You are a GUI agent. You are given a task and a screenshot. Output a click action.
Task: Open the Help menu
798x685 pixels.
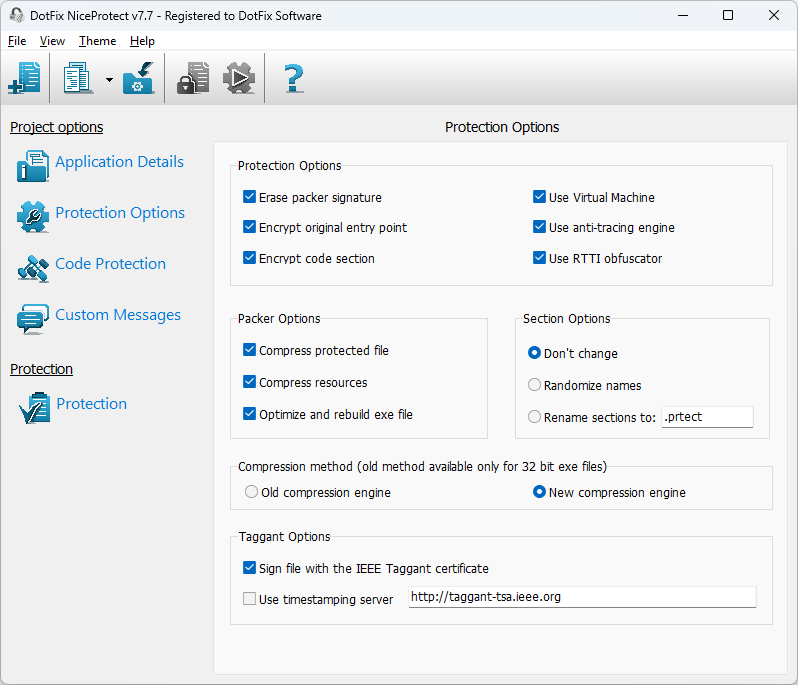pyautogui.click(x=142, y=41)
